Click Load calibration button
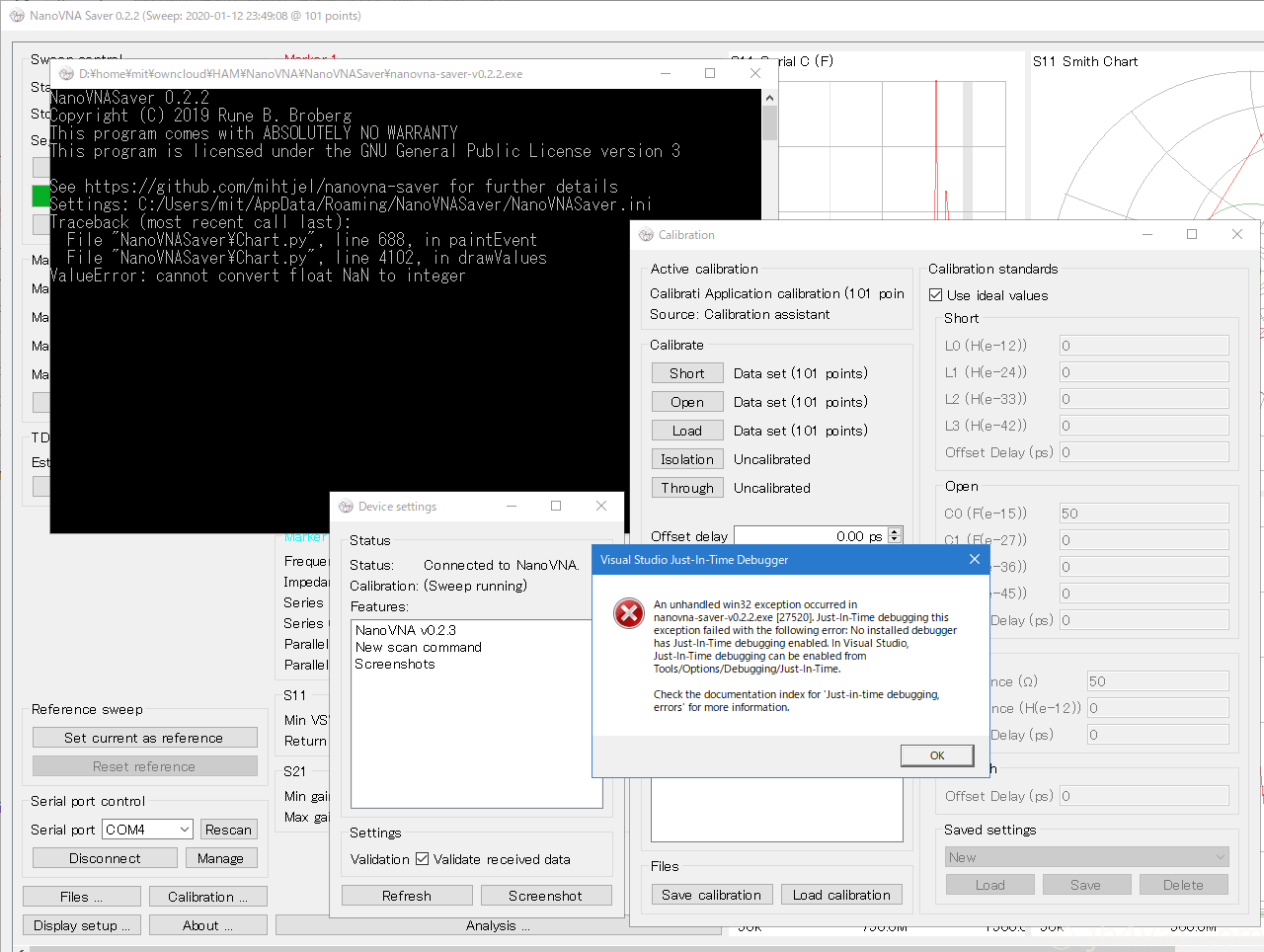 tap(841, 895)
